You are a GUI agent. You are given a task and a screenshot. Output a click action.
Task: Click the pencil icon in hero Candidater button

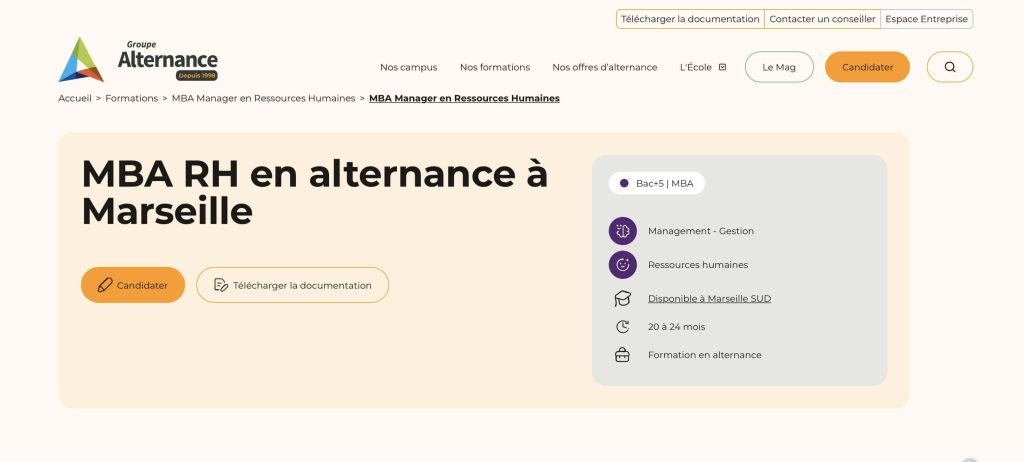pyautogui.click(x=104, y=285)
